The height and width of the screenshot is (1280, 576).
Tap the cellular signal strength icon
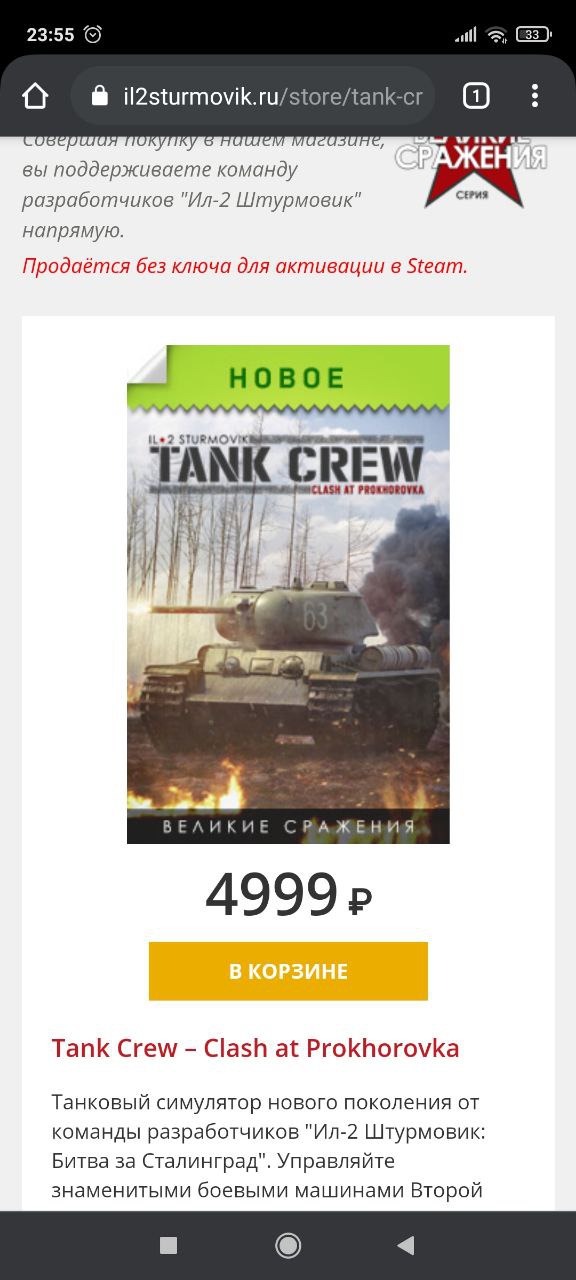pos(466,34)
